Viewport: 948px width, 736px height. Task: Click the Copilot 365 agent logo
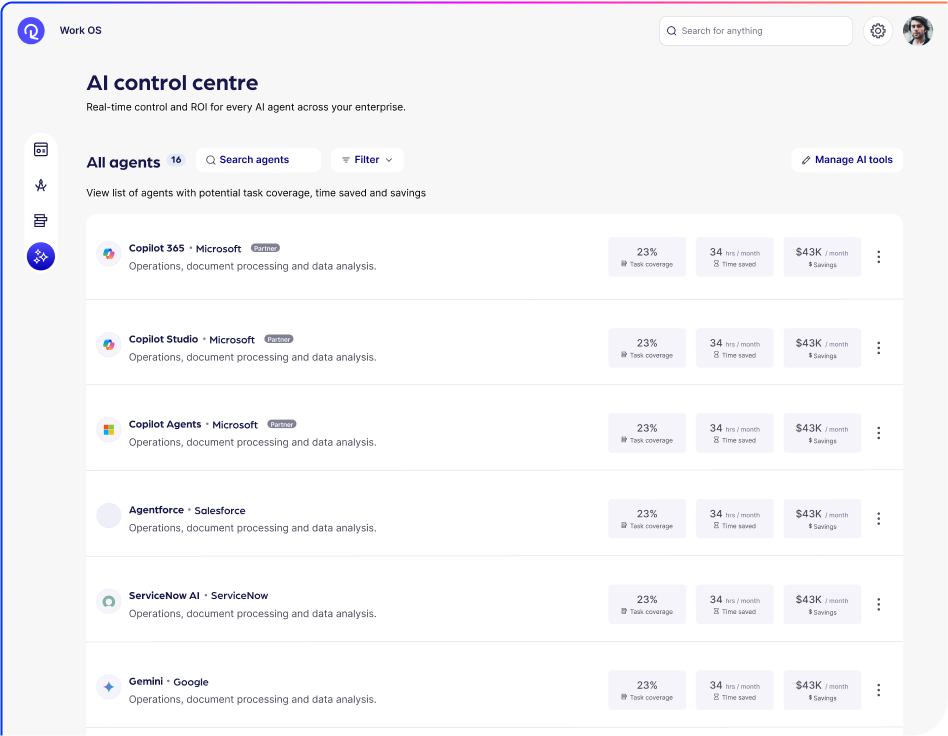109,254
